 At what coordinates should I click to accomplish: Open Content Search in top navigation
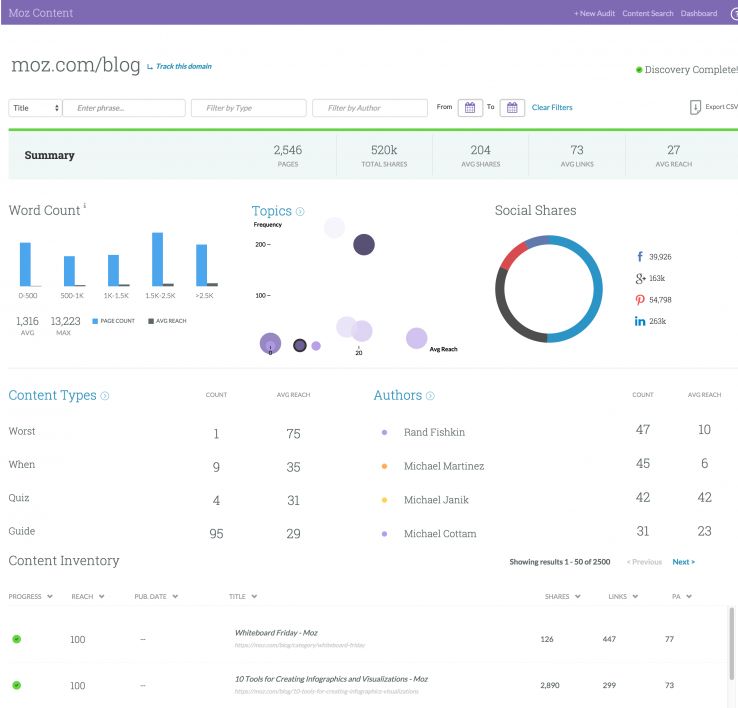point(648,13)
